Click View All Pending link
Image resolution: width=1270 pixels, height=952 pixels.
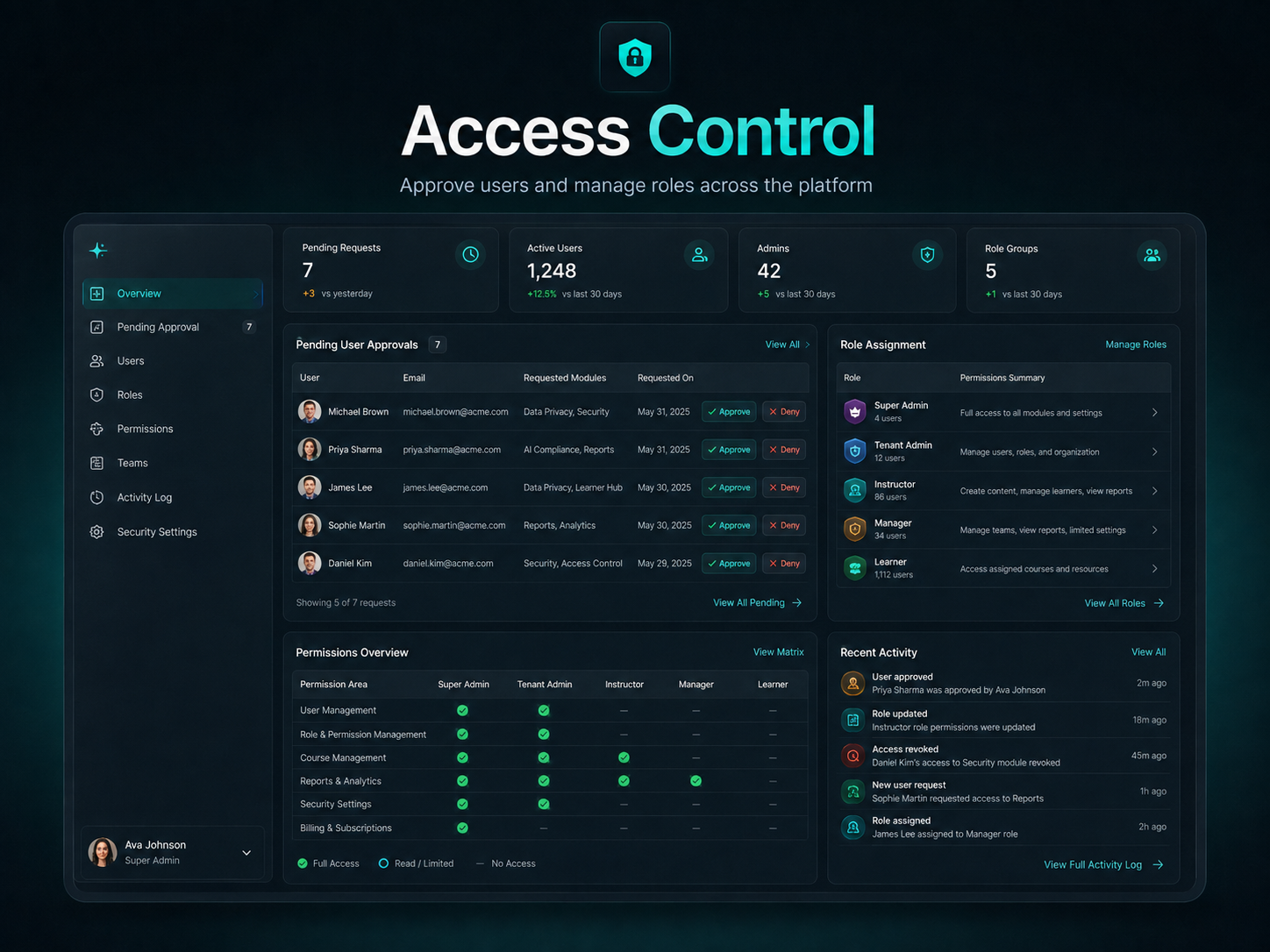[x=758, y=603]
